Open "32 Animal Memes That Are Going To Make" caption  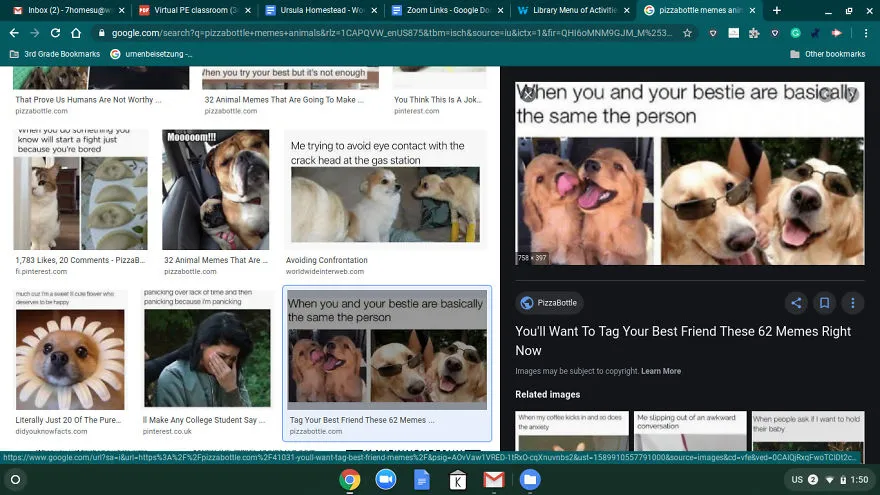point(284,100)
